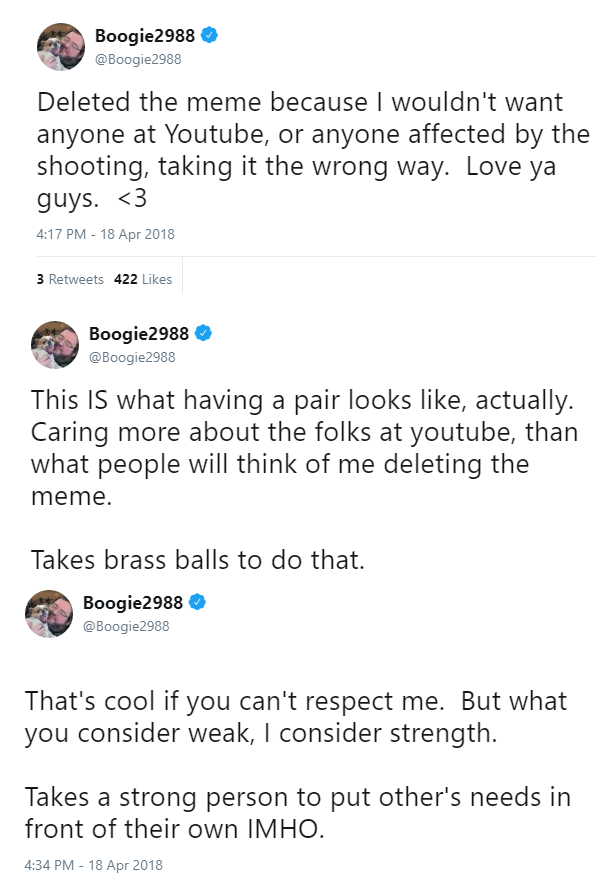Screen dimensions: 611x891
Task: View the 3 Retweets list
Action: 70,279
